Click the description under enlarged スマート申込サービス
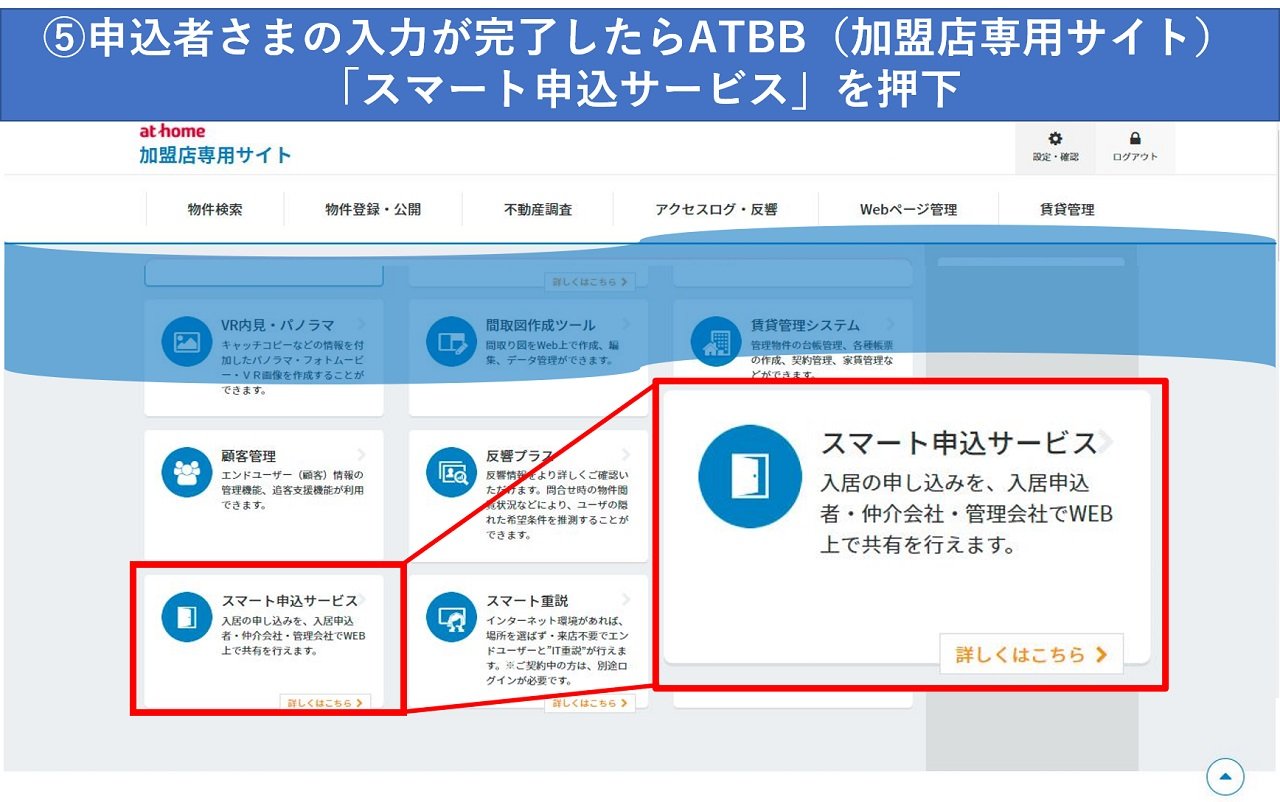 [x=966, y=515]
